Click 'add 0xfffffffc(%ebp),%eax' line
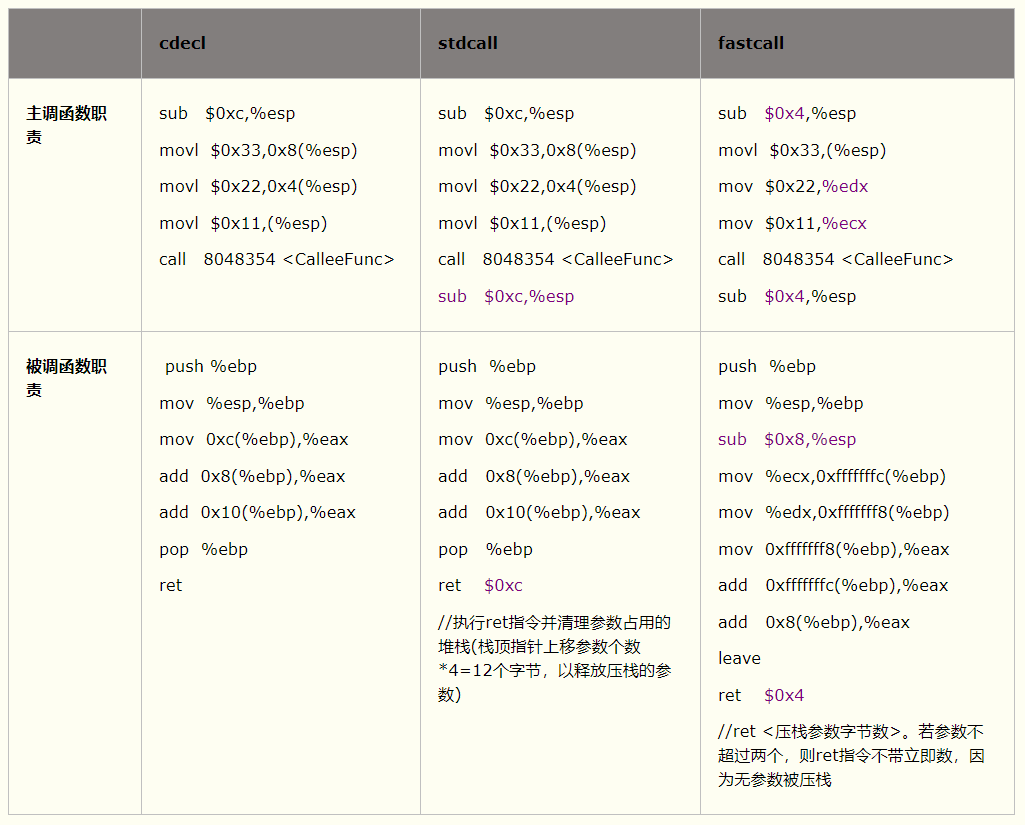Viewport: 1025px width, 825px height. pos(833,586)
